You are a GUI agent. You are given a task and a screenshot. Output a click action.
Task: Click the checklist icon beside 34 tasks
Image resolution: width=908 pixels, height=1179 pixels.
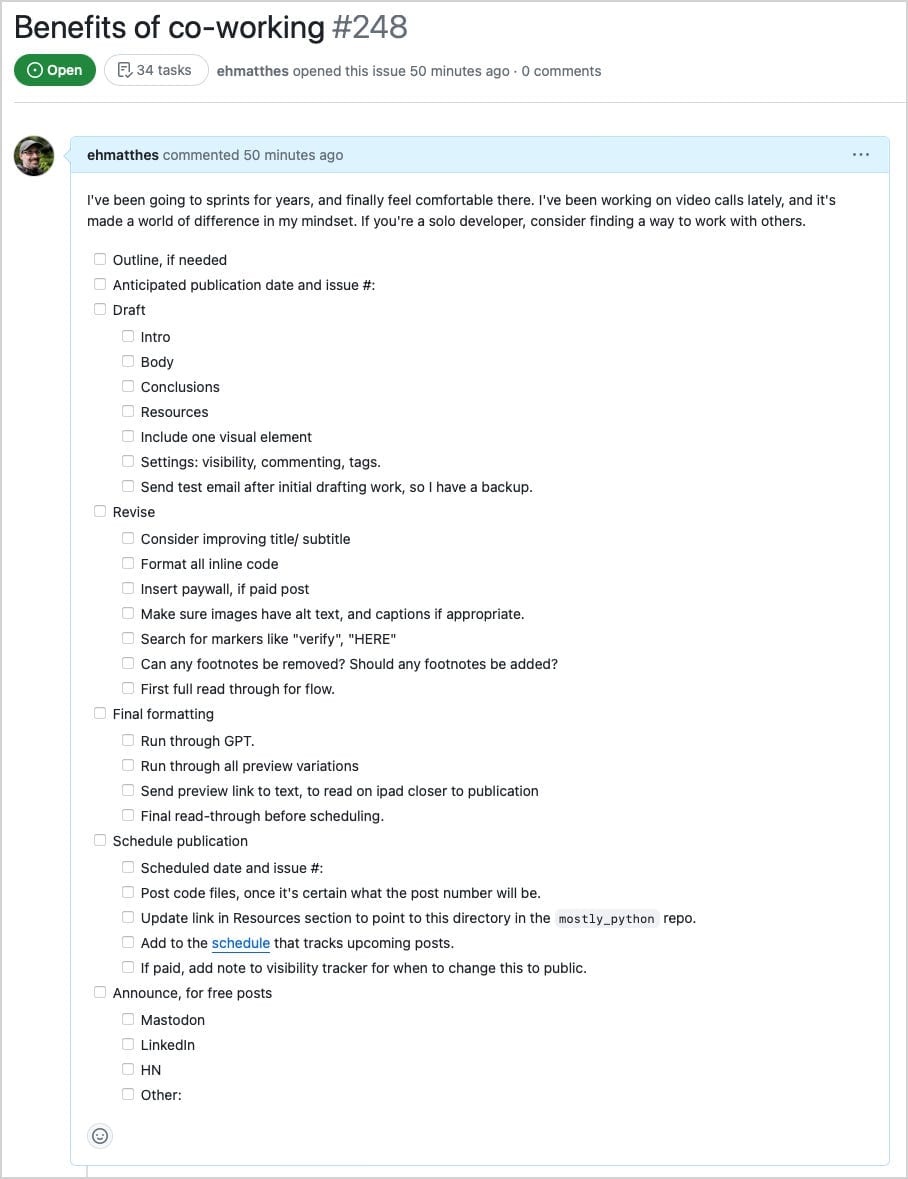124,70
